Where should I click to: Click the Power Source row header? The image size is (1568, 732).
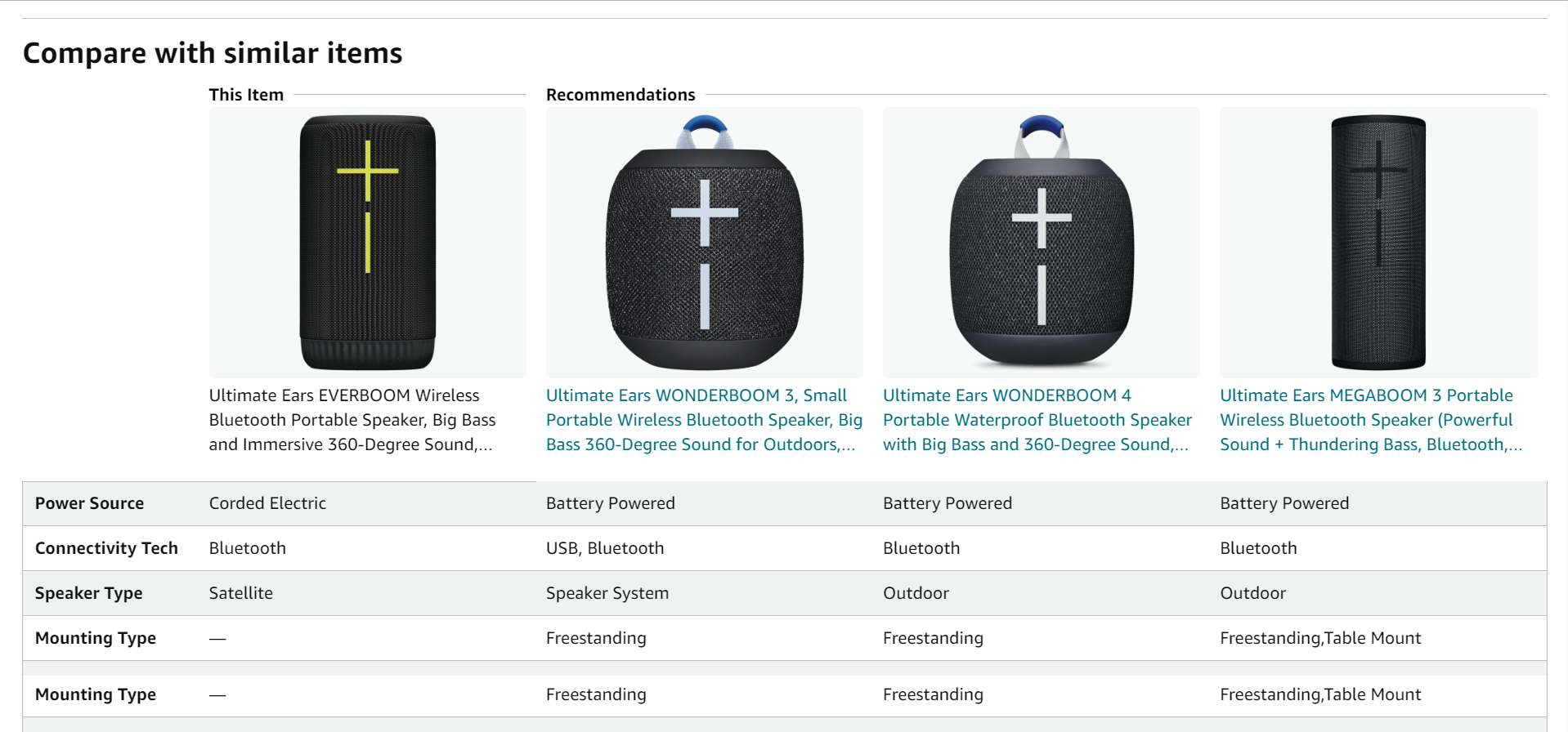point(89,503)
